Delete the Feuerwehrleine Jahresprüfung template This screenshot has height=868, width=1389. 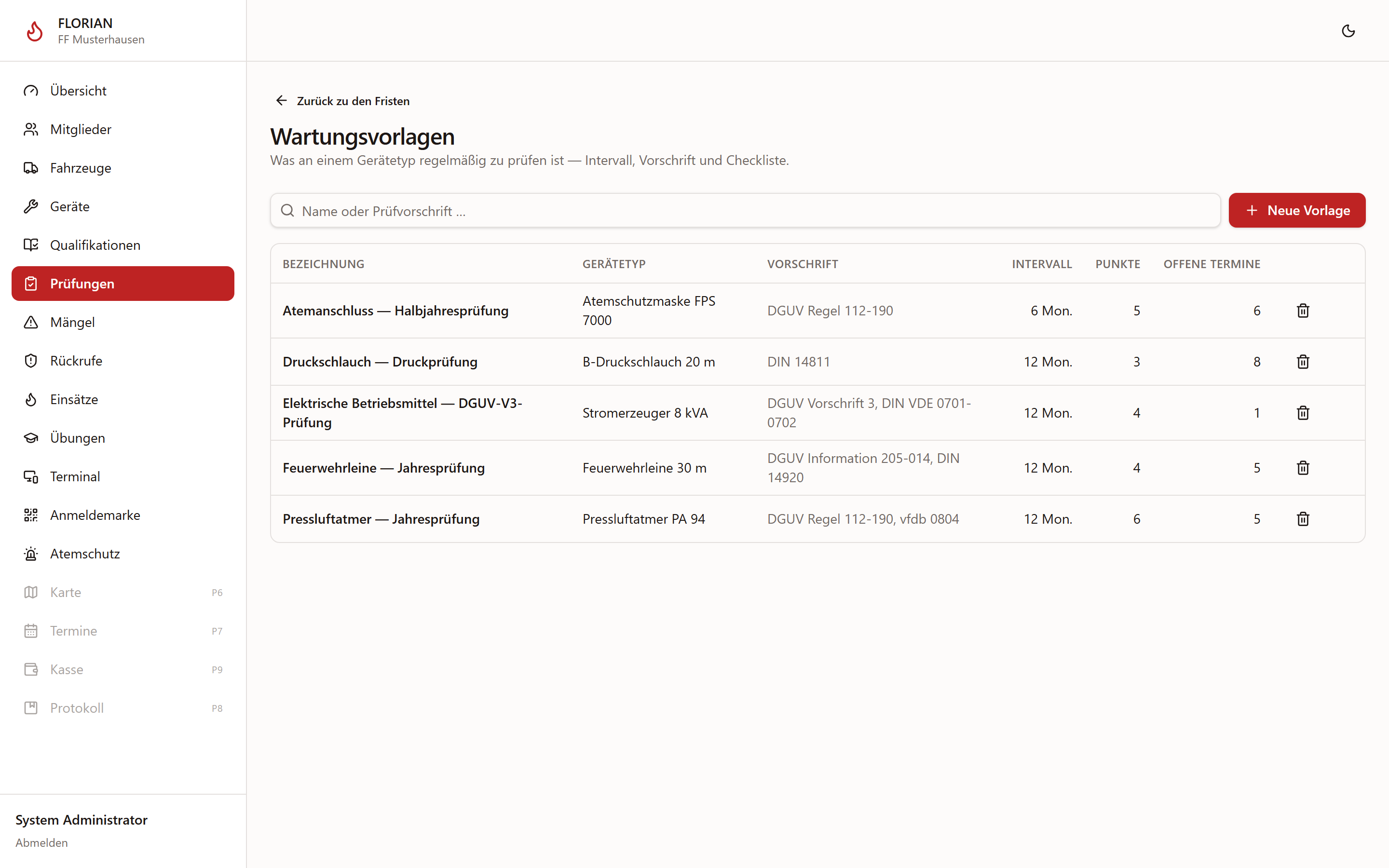[x=1303, y=468]
